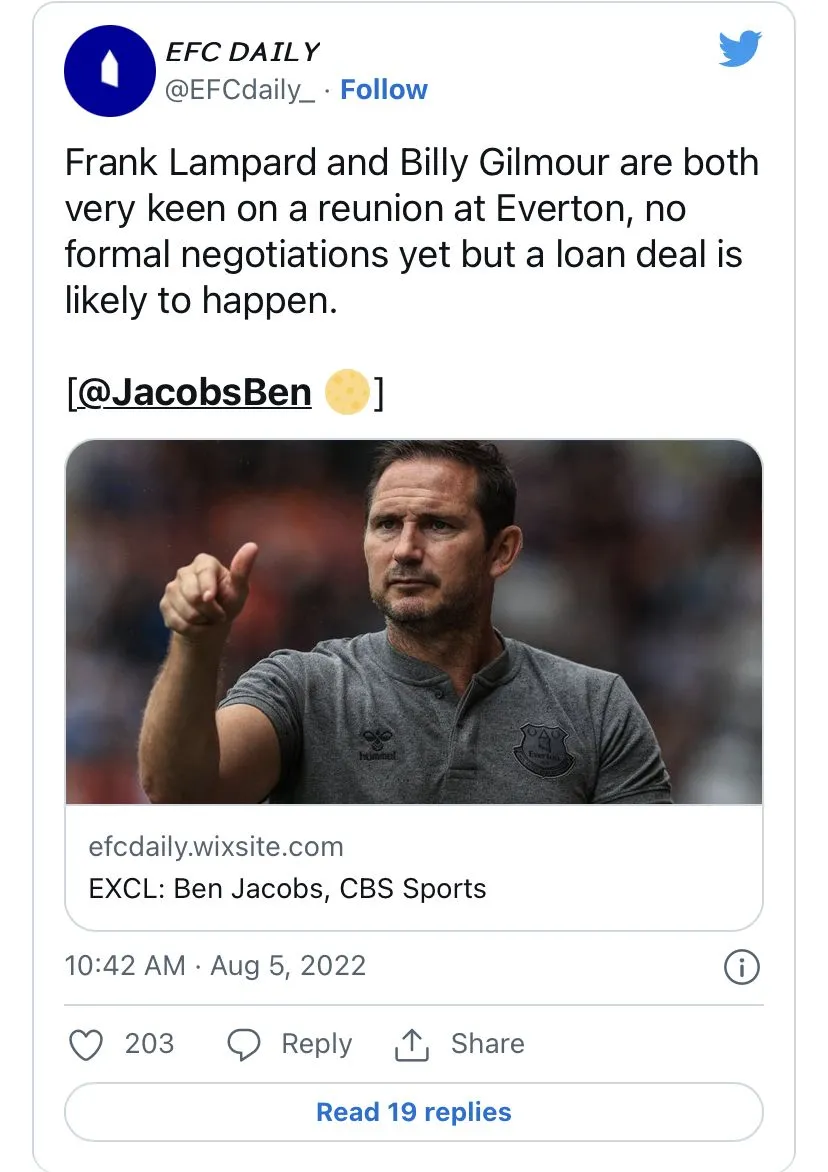
Task: Open the "EXCL: Ben Jacobs, CBS Sports" headline
Action: pos(288,888)
